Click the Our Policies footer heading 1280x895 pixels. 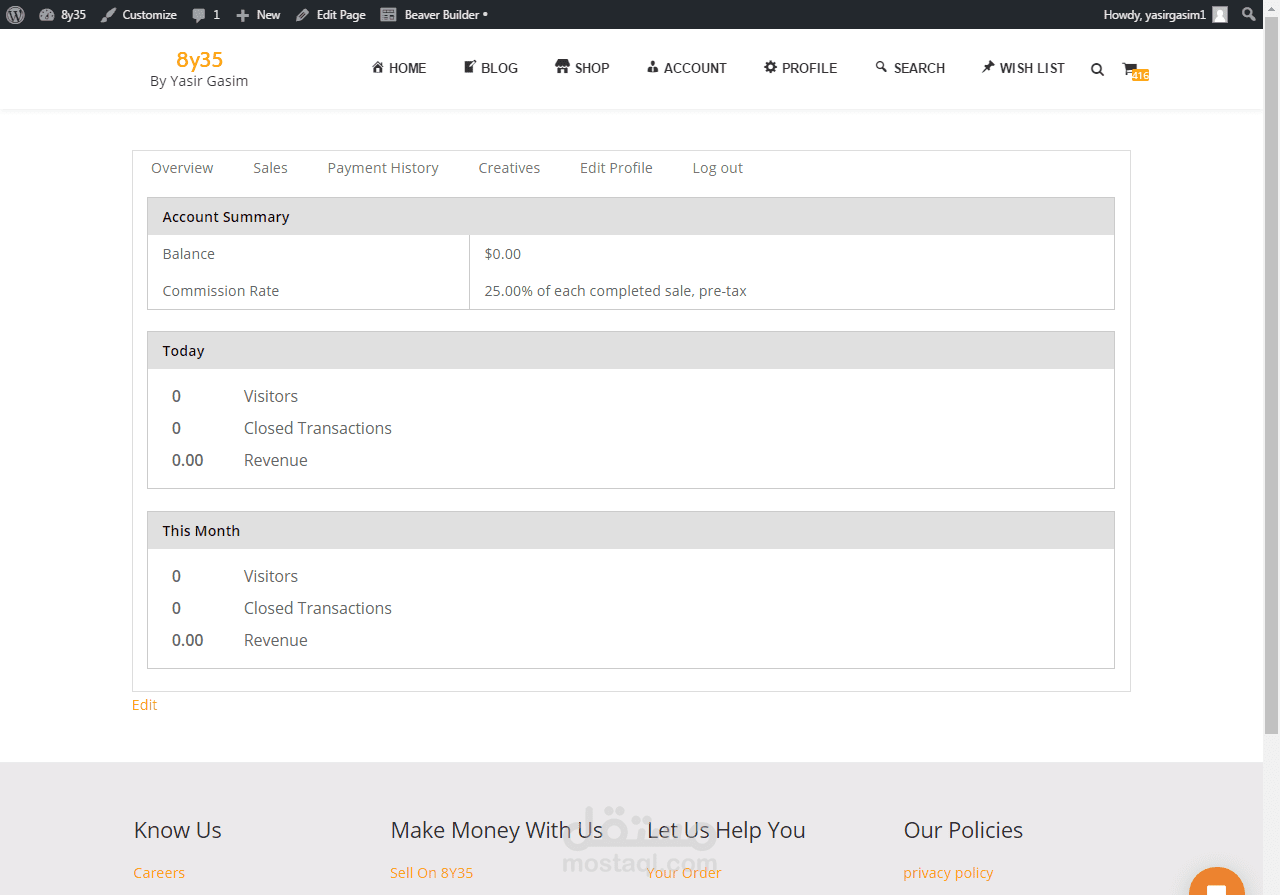tap(963, 830)
